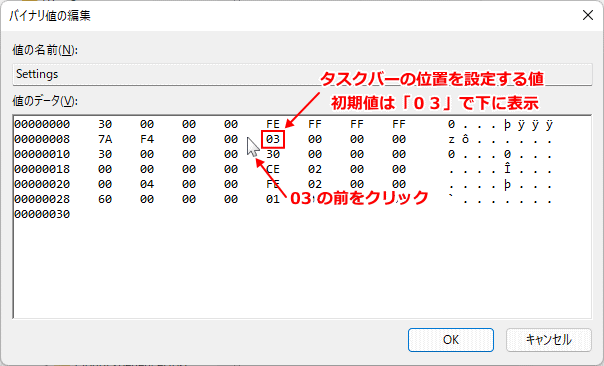Click offset label 00000000
This screenshot has height=366, width=604.
pyautogui.click(x=42, y=124)
